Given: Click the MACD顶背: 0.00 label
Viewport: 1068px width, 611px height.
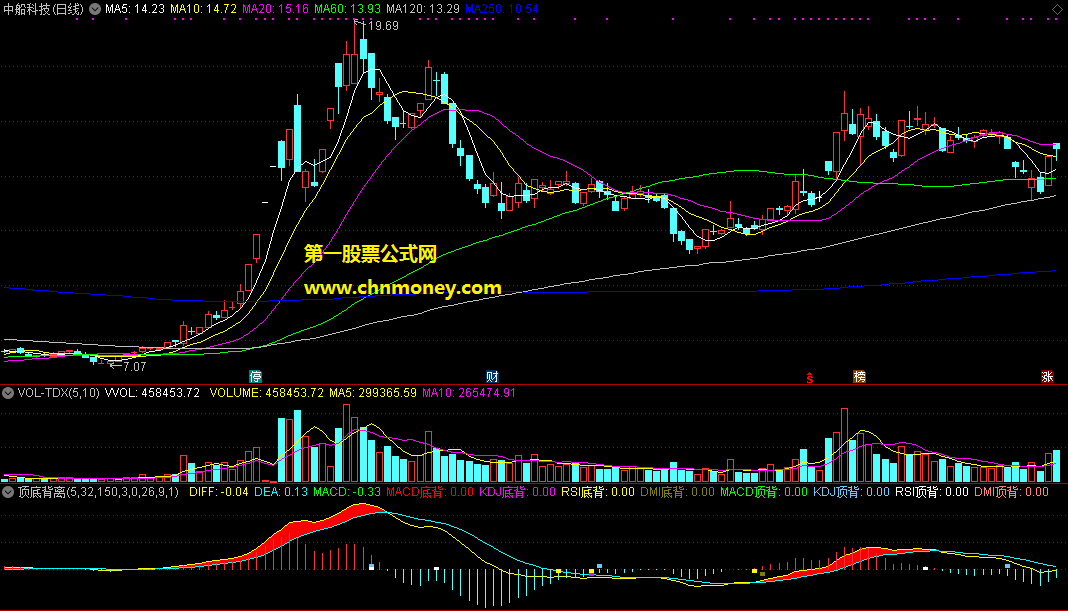Looking at the screenshot, I should click(764, 492).
